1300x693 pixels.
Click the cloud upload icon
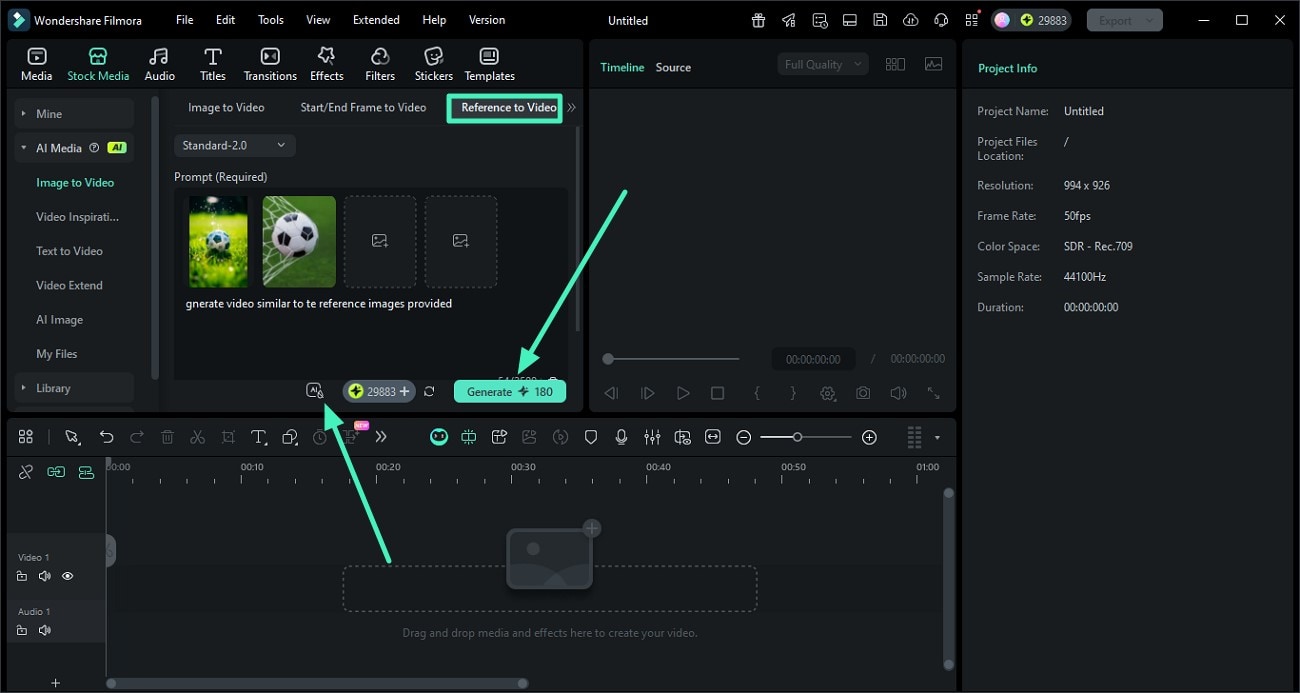pyautogui.click(x=910, y=20)
